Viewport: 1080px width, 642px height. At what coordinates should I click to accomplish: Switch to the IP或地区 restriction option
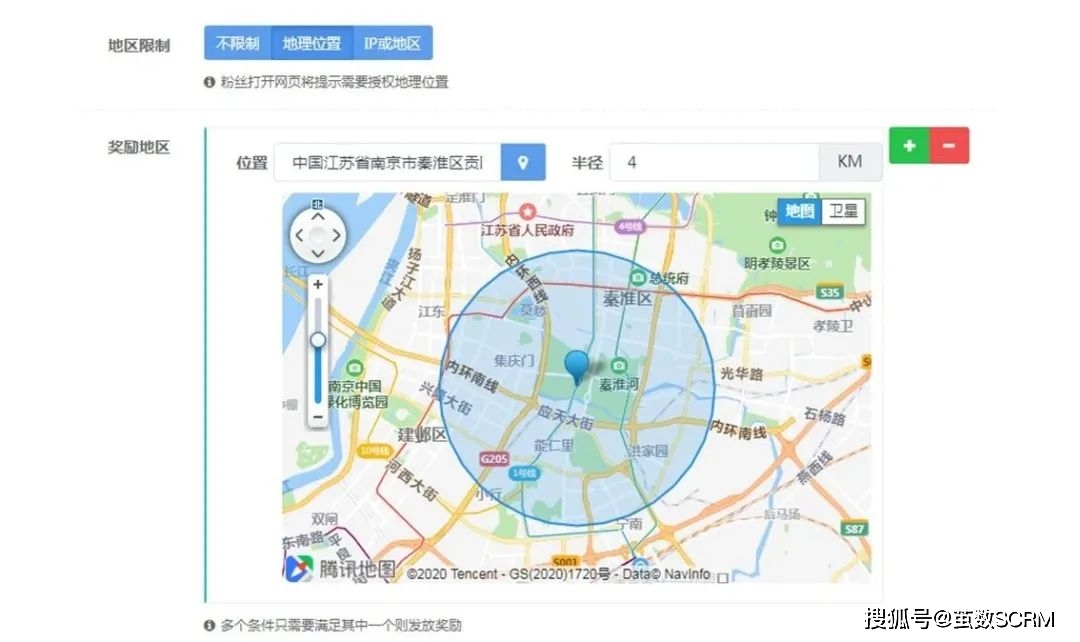[393, 43]
